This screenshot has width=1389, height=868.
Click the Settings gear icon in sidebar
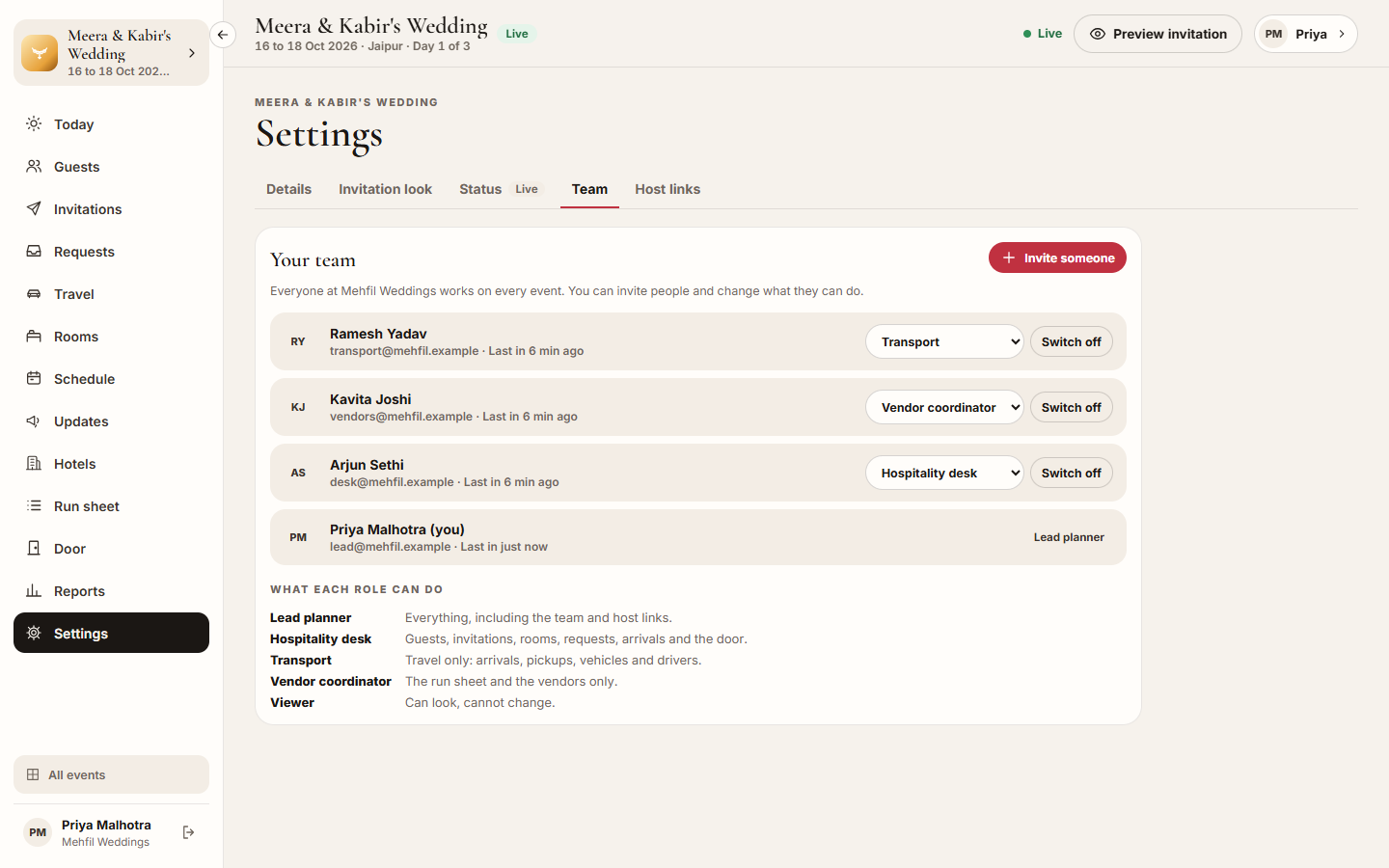click(34, 634)
